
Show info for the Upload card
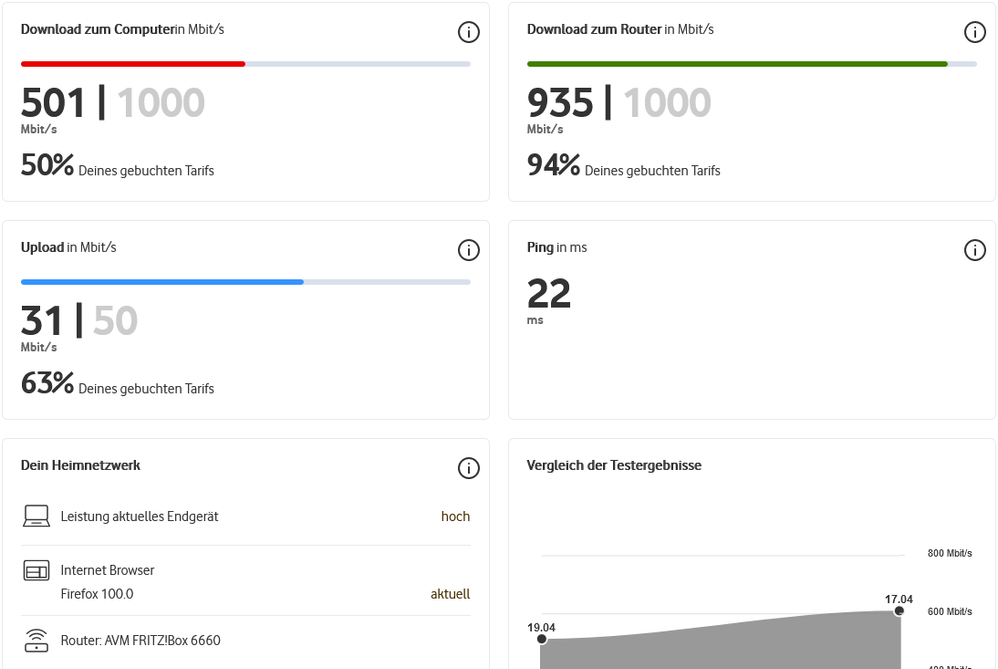tap(468, 250)
